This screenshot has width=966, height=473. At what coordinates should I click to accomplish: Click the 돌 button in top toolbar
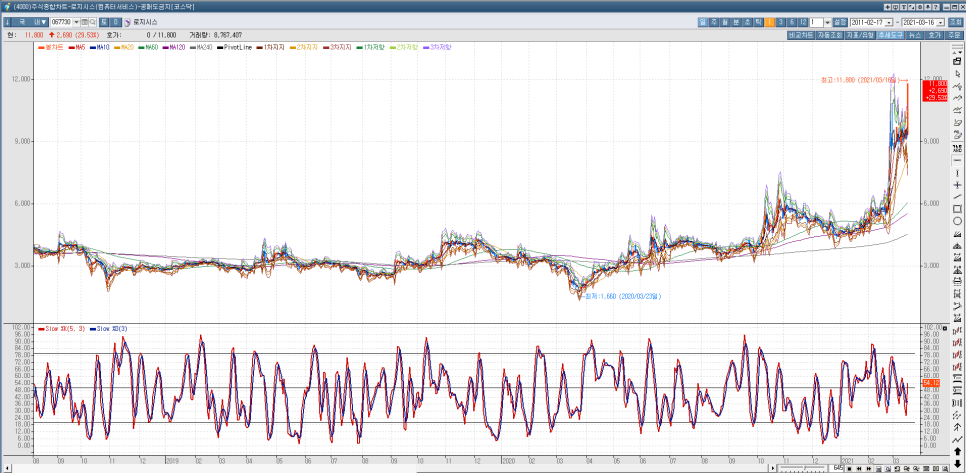[104, 22]
